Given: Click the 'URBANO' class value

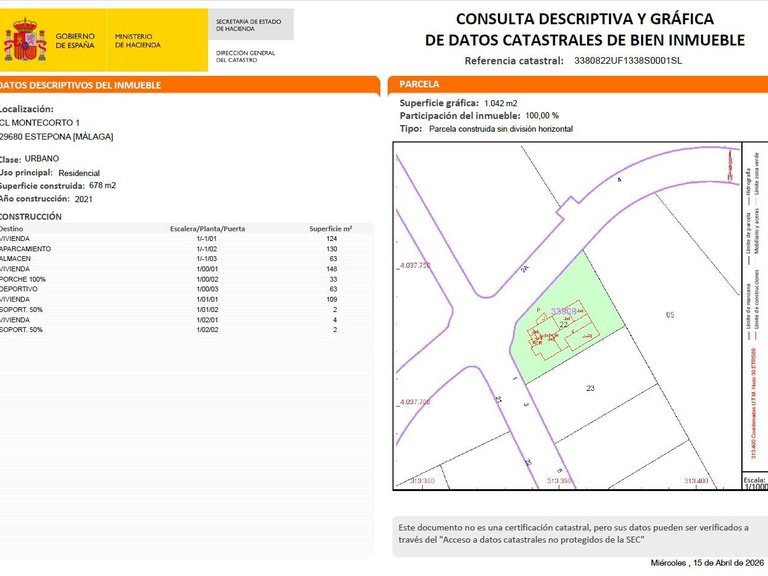Looking at the screenshot, I should point(42,159).
